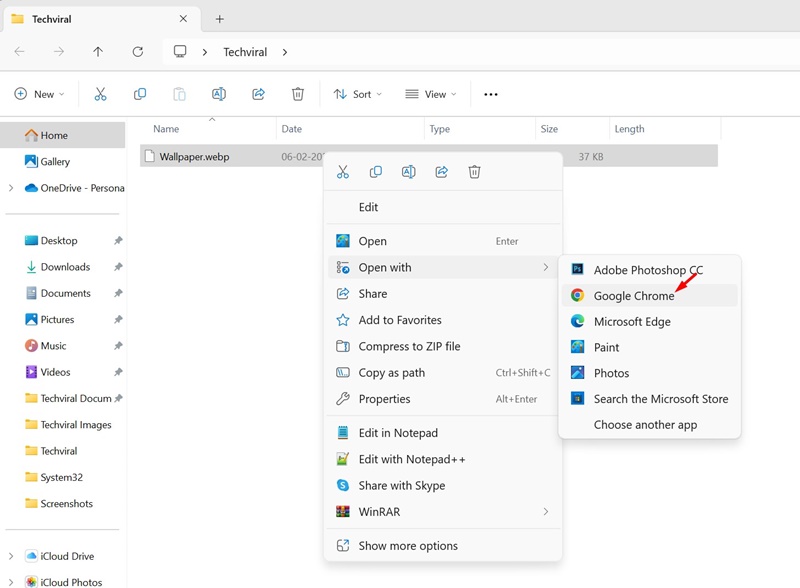This screenshot has width=800, height=588.
Task: Open the See more three-dots menu
Action: point(490,94)
